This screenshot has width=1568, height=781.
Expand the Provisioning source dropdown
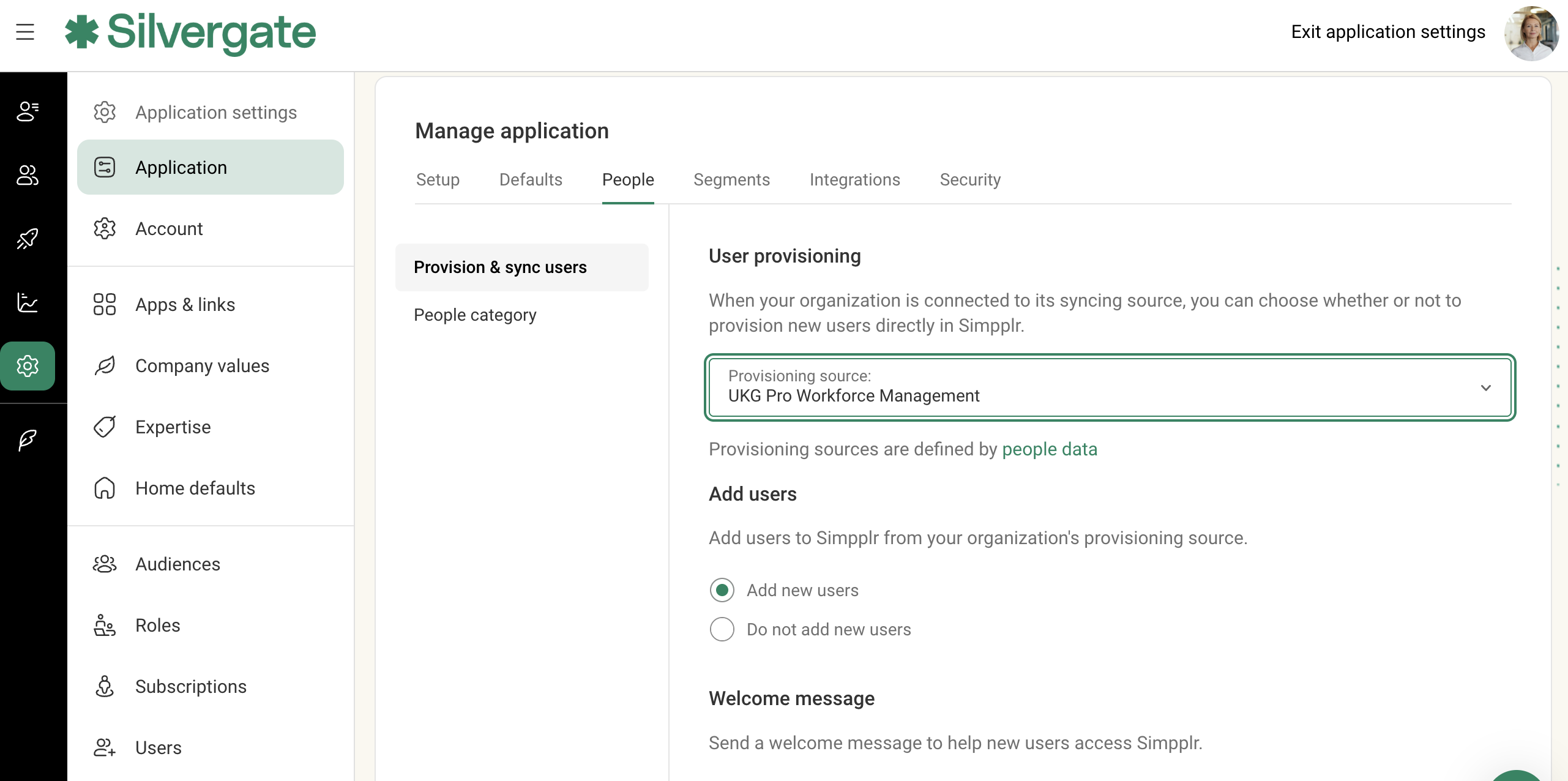point(1109,387)
